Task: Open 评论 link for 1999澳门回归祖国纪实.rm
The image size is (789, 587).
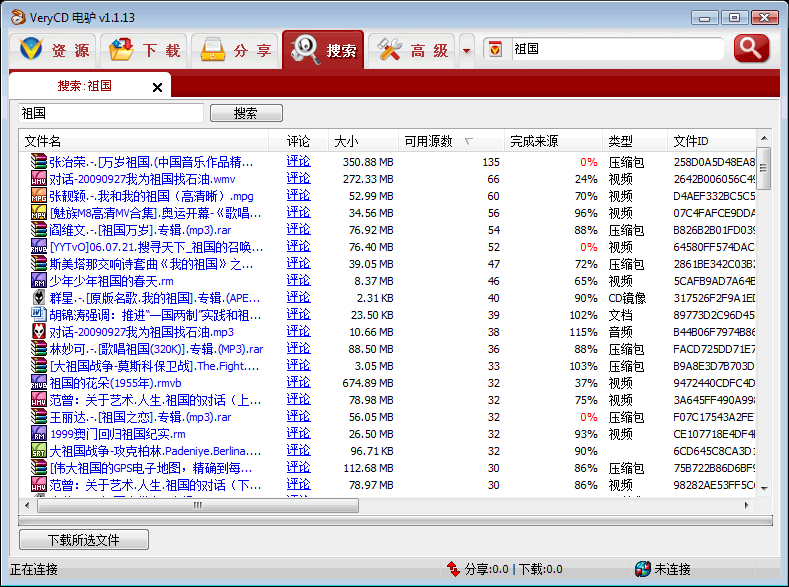Action: [x=298, y=434]
